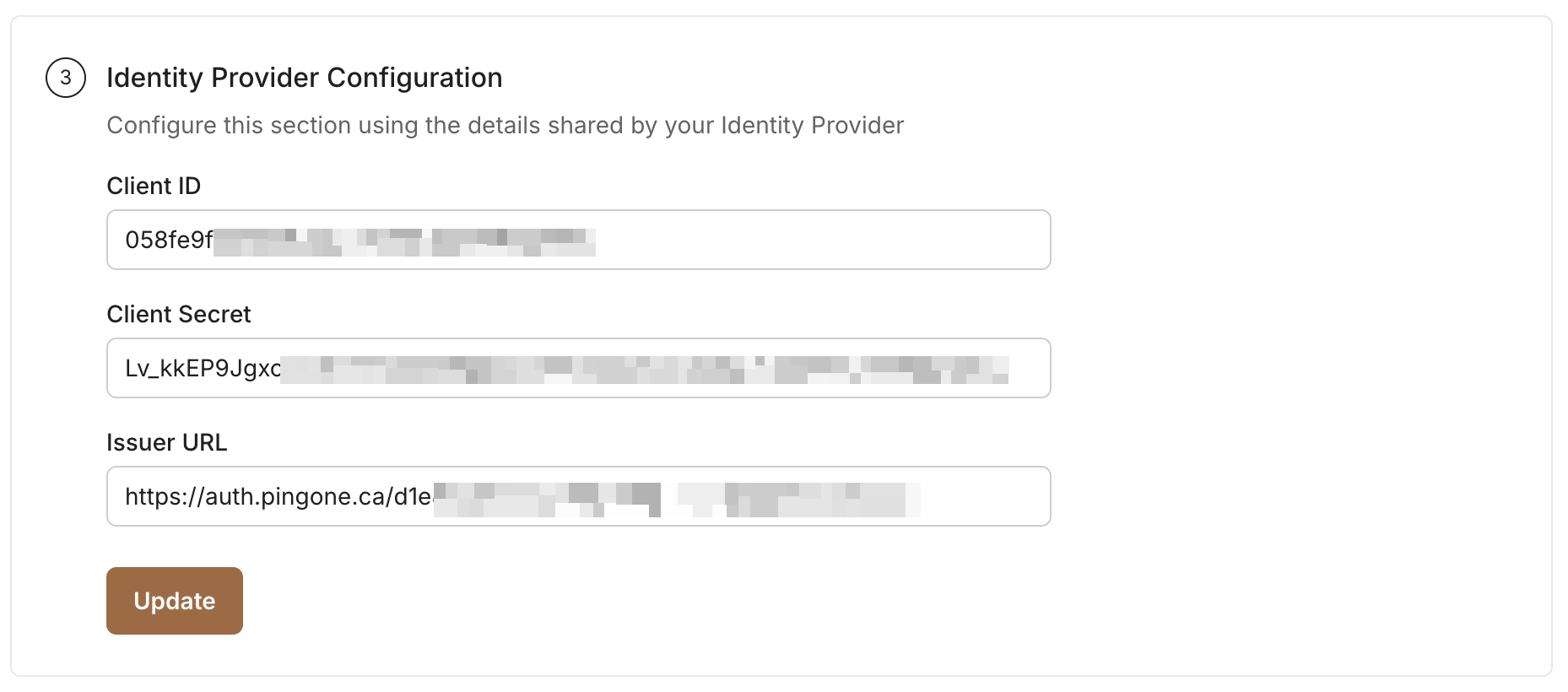The height and width of the screenshot is (692, 1568).
Task: Click inside the Client ID input field
Action: click(578, 240)
